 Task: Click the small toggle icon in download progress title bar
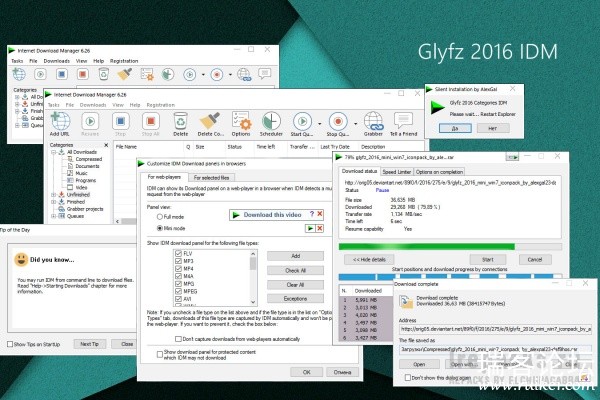pyautogui.click(x=512, y=157)
